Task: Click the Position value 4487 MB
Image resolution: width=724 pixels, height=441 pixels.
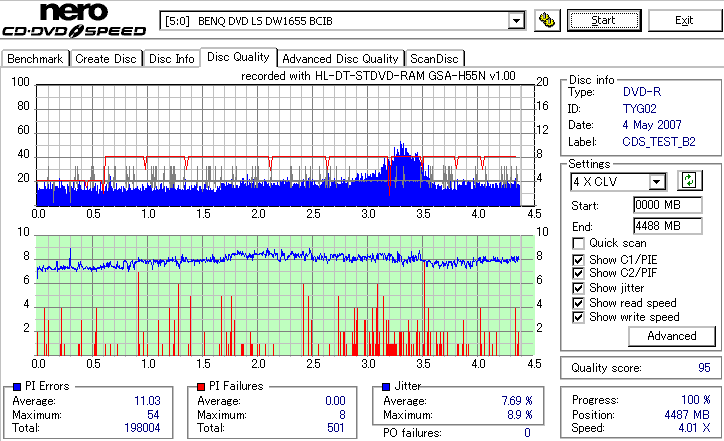Action: [687, 415]
